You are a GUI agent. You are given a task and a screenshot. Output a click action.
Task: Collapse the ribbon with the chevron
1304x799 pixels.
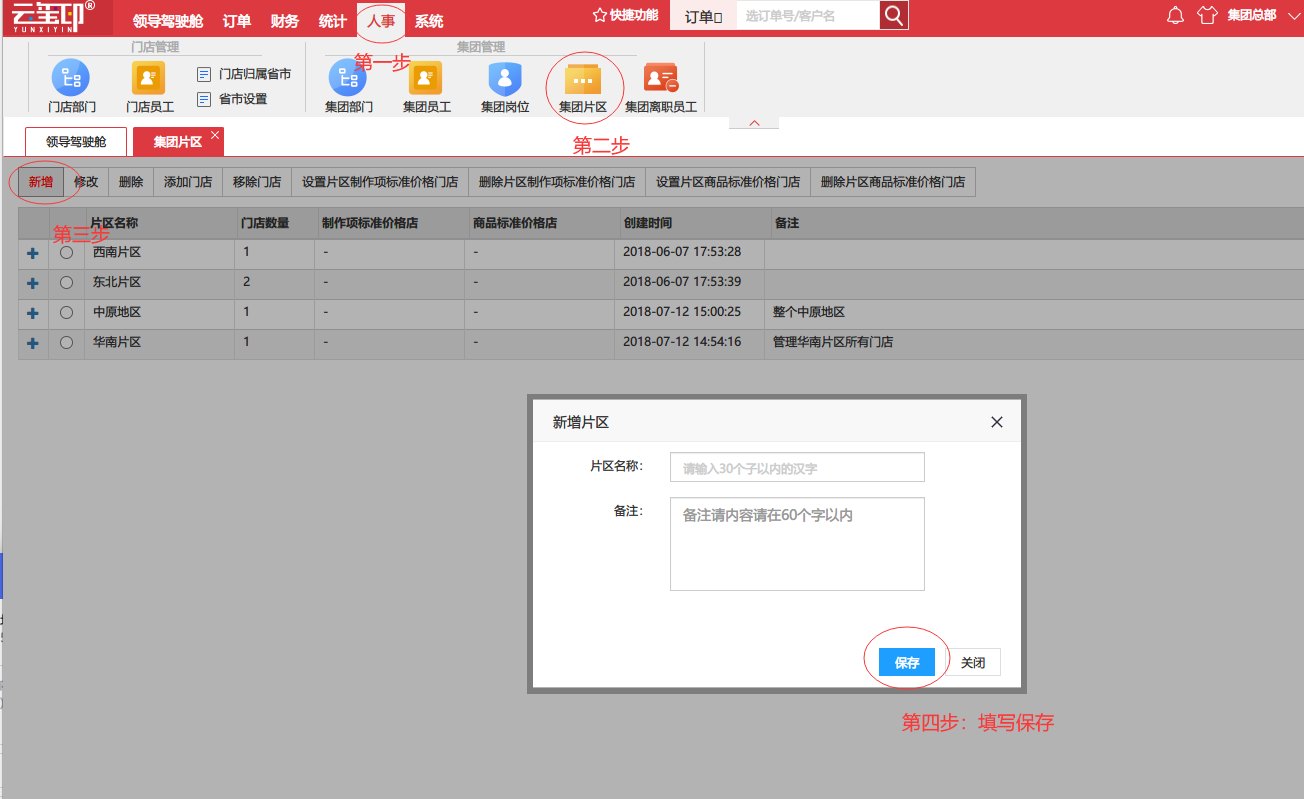point(754,123)
